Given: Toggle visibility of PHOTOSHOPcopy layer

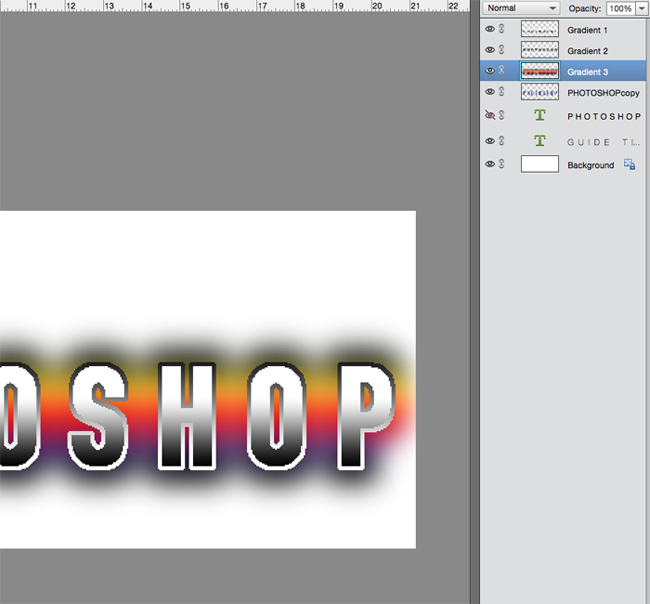Looking at the screenshot, I should click(490, 92).
